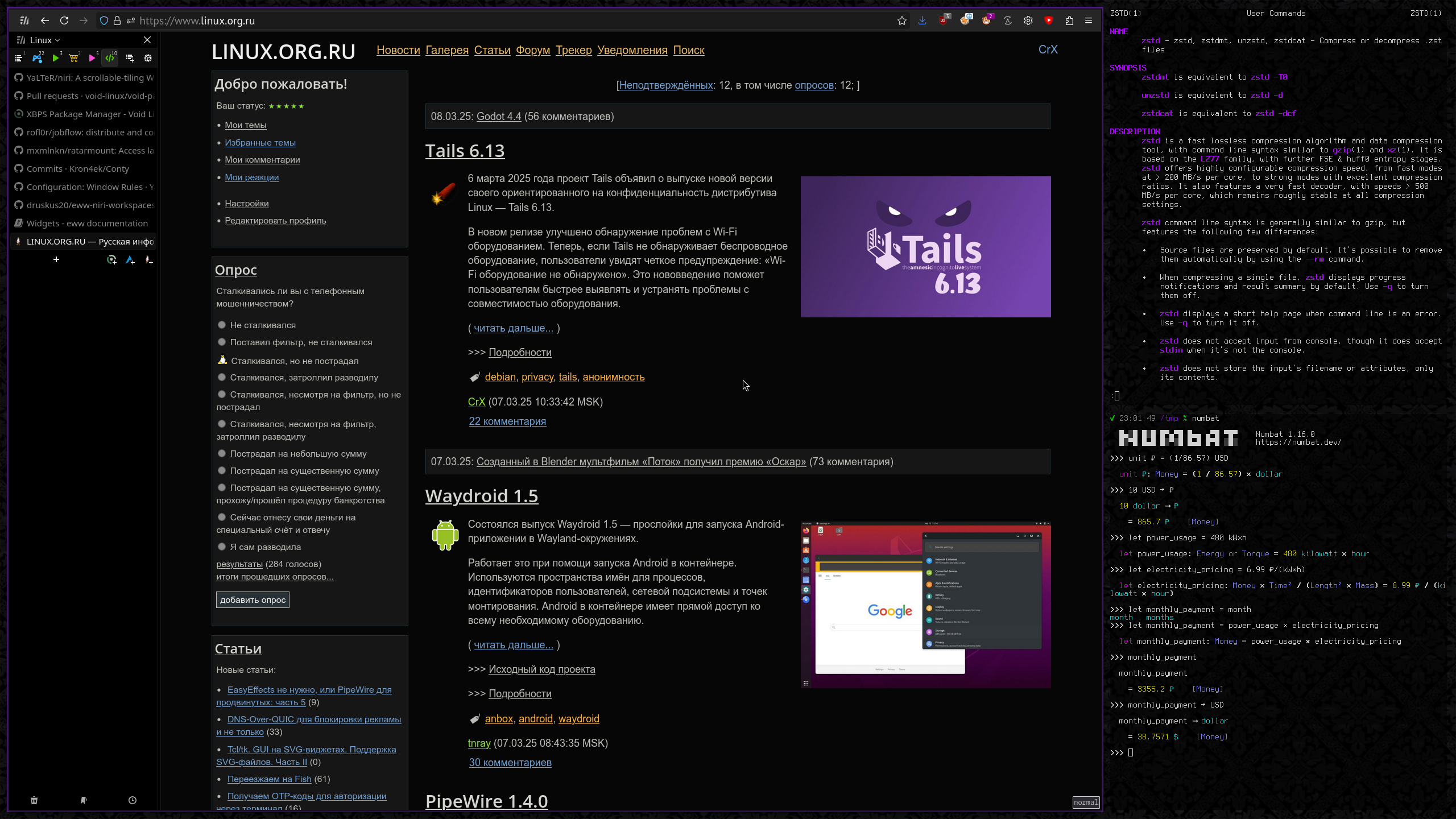The image size is (1456, 819).
Task: Open the Новости menu item
Action: (x=398, y=50)
